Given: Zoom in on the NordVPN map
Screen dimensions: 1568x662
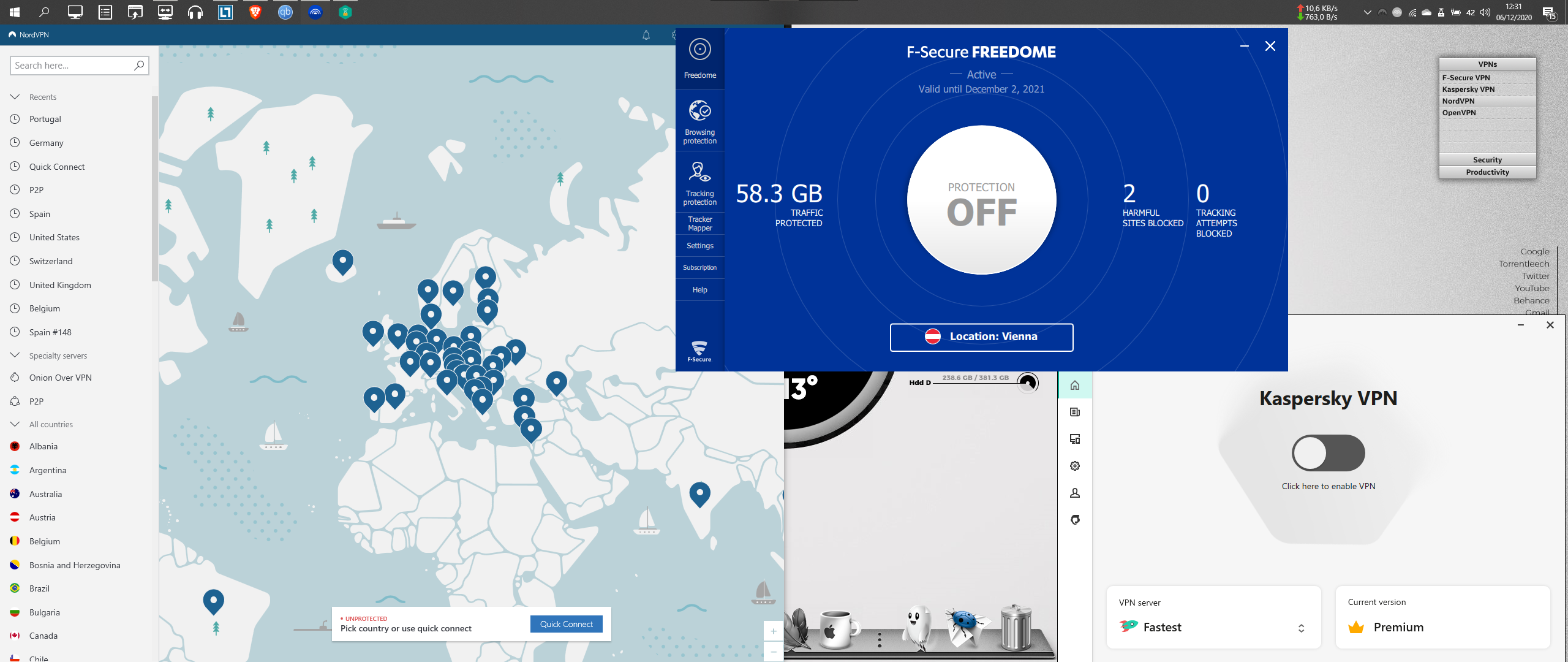Looking at the screenshot, I should click(x=773, y=631).
